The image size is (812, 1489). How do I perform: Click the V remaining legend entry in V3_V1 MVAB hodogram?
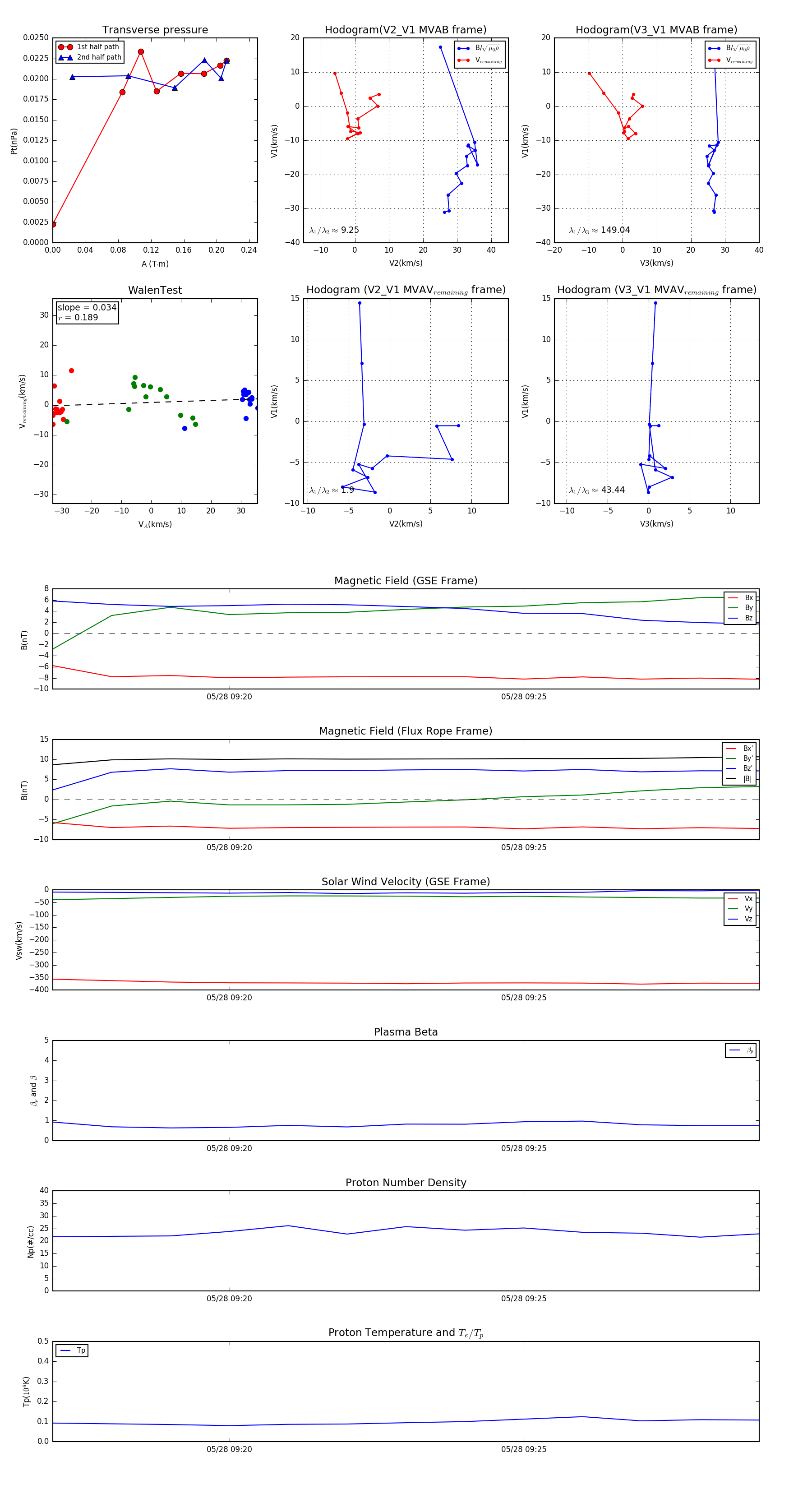[x=730, y=60]
